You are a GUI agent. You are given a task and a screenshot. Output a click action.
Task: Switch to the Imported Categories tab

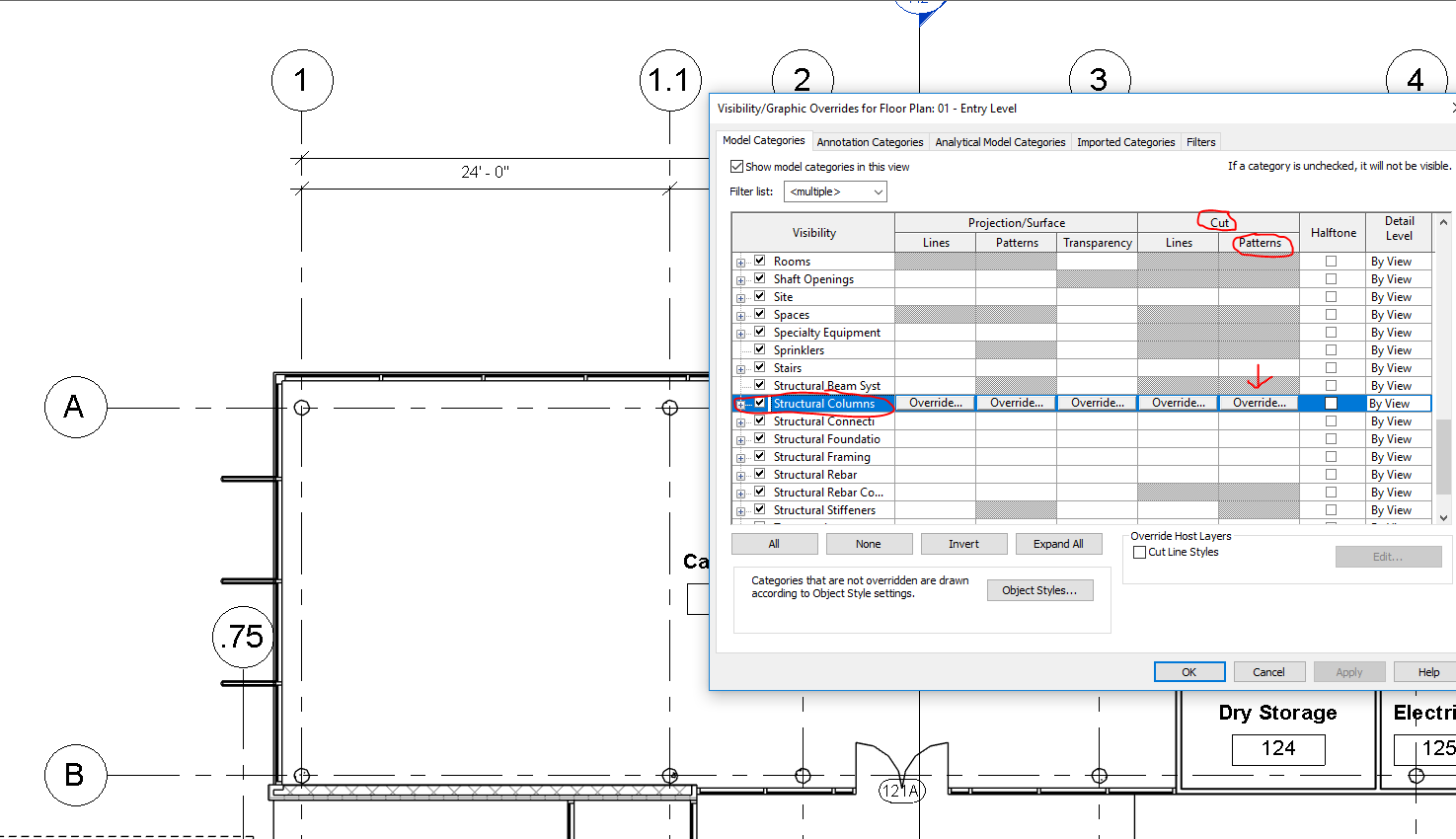pyautogui.click(x=1125, y=141)
